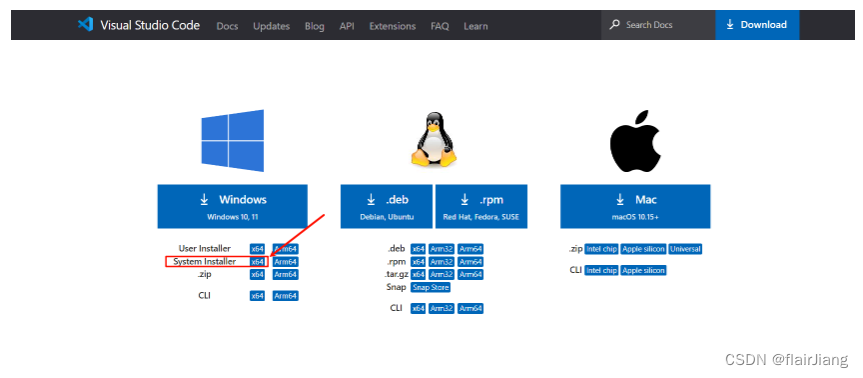Download Linux .deb x64 package
The image size is (863, 378).
(x=418, y=249)
